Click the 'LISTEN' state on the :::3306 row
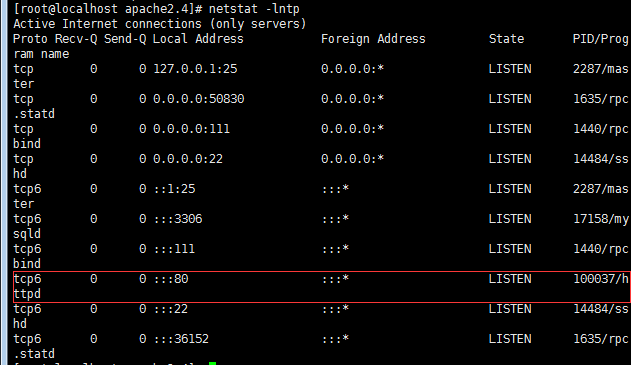This screenshot has width=631, height=365. click(510, 219)
